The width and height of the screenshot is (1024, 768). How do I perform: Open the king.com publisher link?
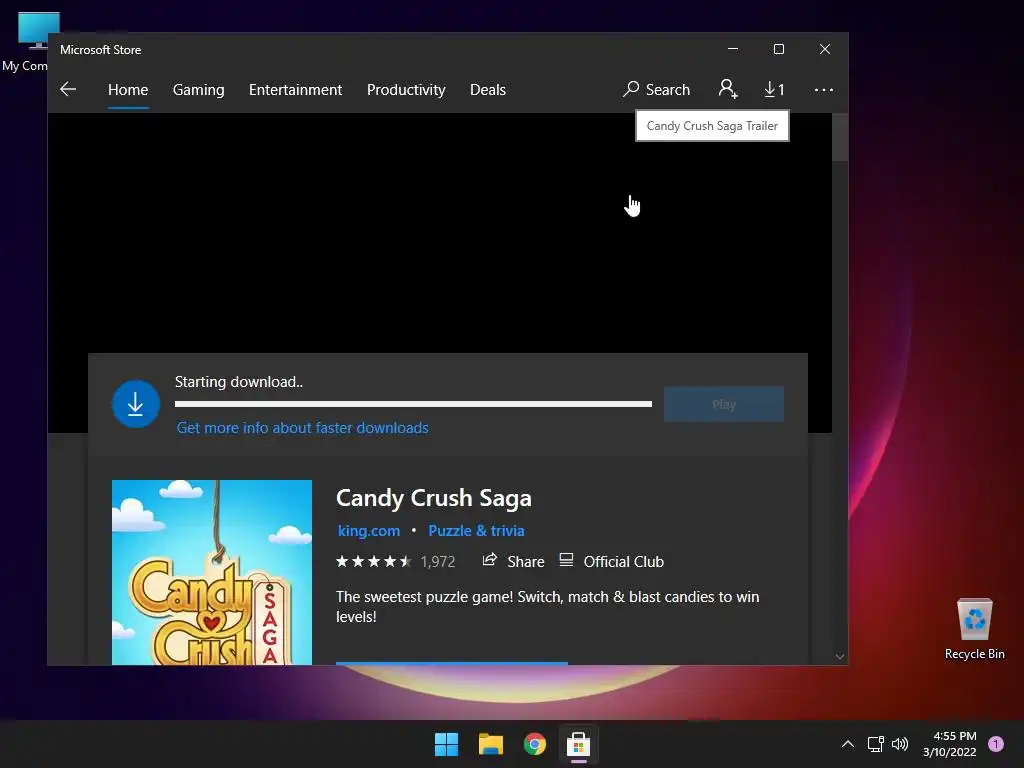click(x=368, y=531)
